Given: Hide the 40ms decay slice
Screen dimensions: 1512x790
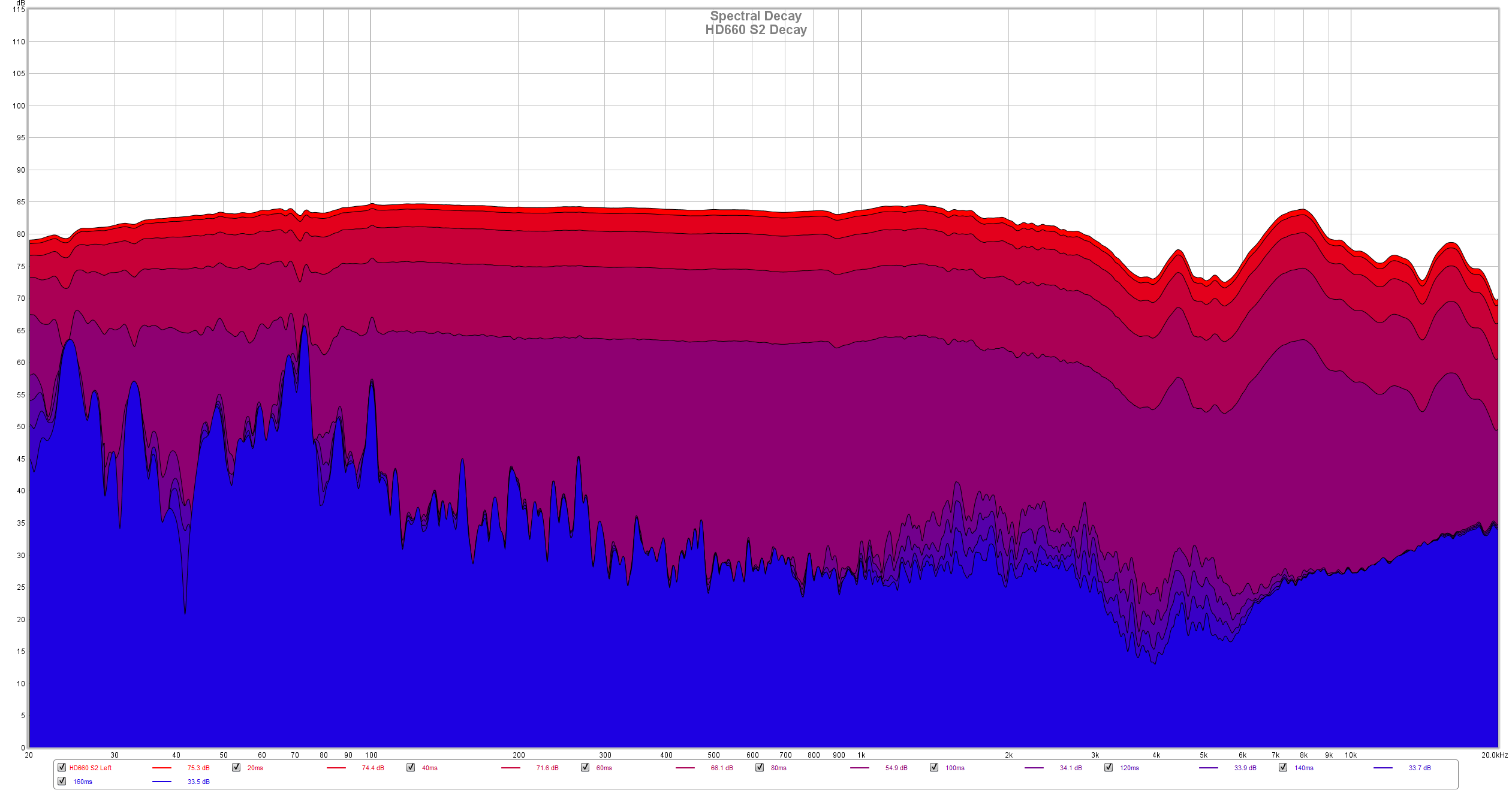Looking at the screenshot, I should (x=411, y=767).
